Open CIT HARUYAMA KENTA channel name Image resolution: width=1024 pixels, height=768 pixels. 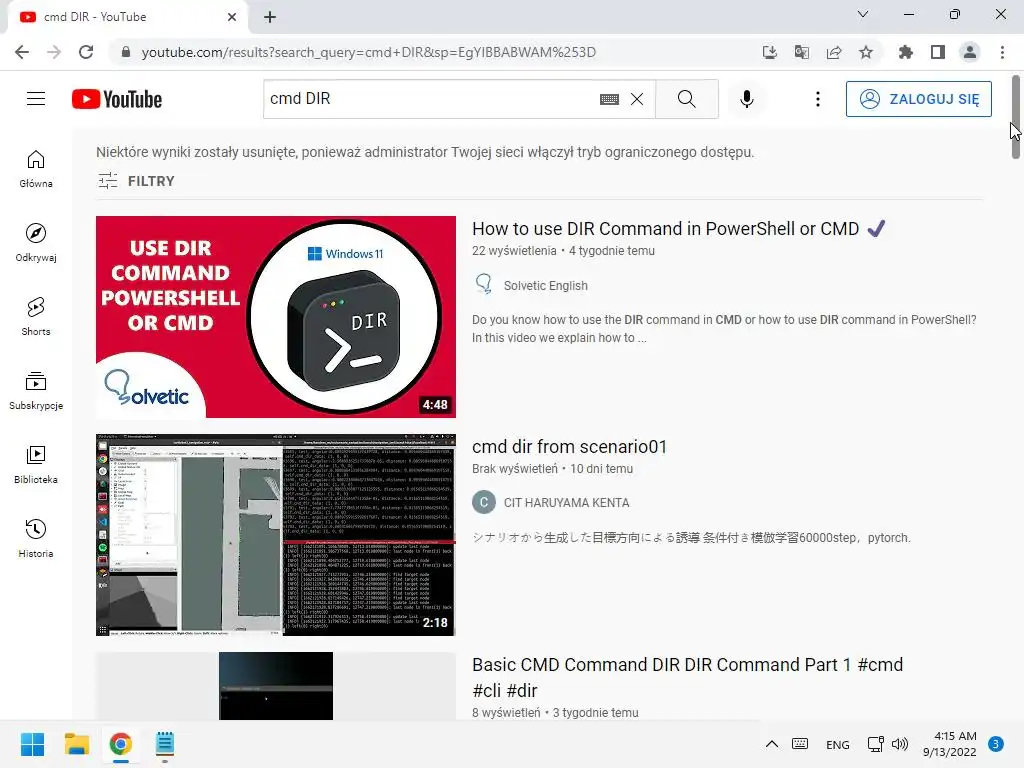coord(566,503)
